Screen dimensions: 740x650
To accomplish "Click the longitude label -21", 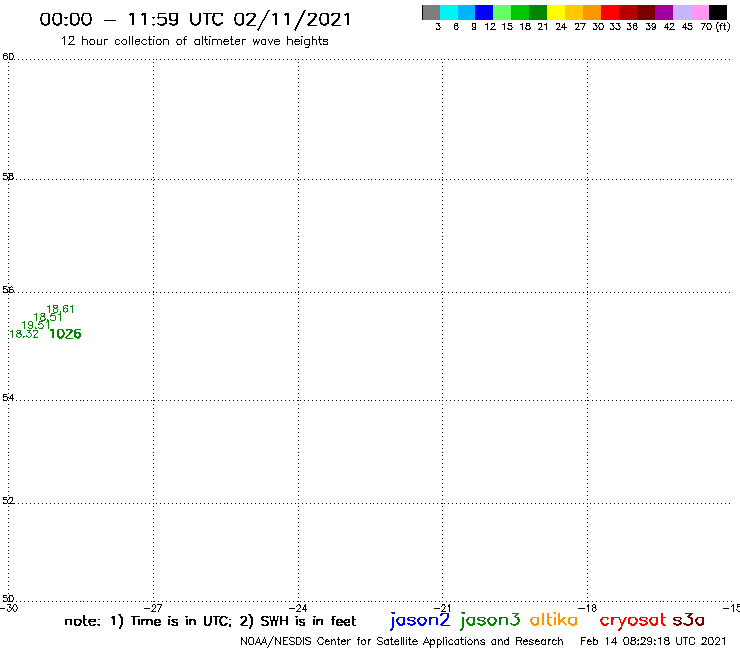I will click(442, 608).
